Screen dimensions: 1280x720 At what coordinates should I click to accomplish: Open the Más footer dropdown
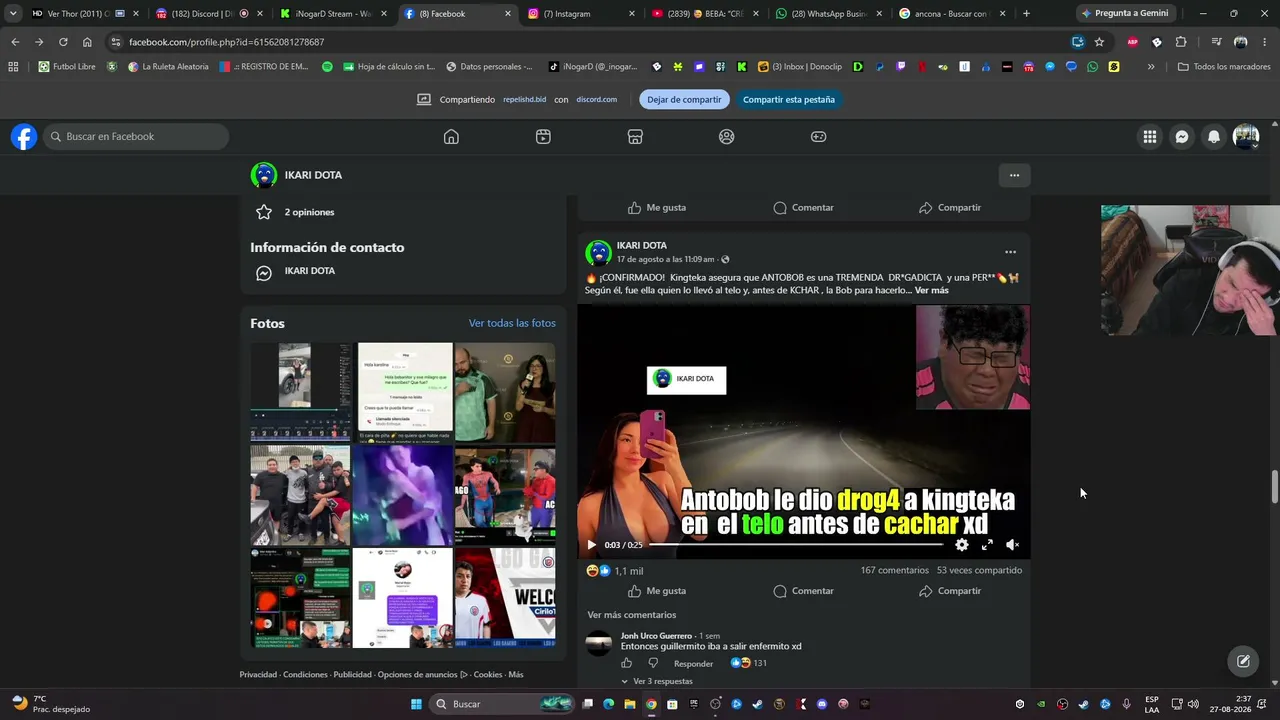point(516,675)
